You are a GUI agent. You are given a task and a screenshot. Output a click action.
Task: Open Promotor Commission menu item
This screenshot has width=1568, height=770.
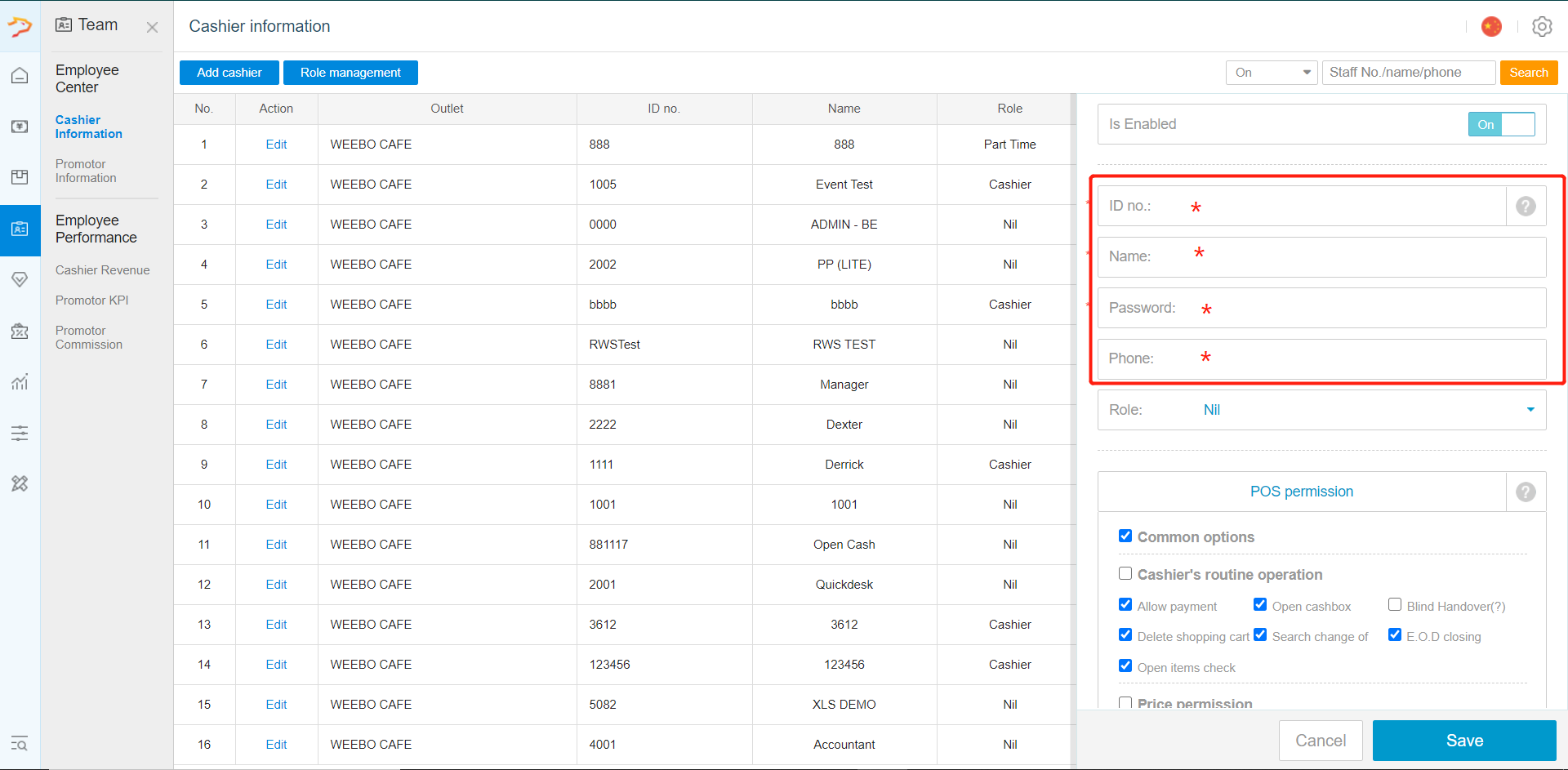click(89, 337)
